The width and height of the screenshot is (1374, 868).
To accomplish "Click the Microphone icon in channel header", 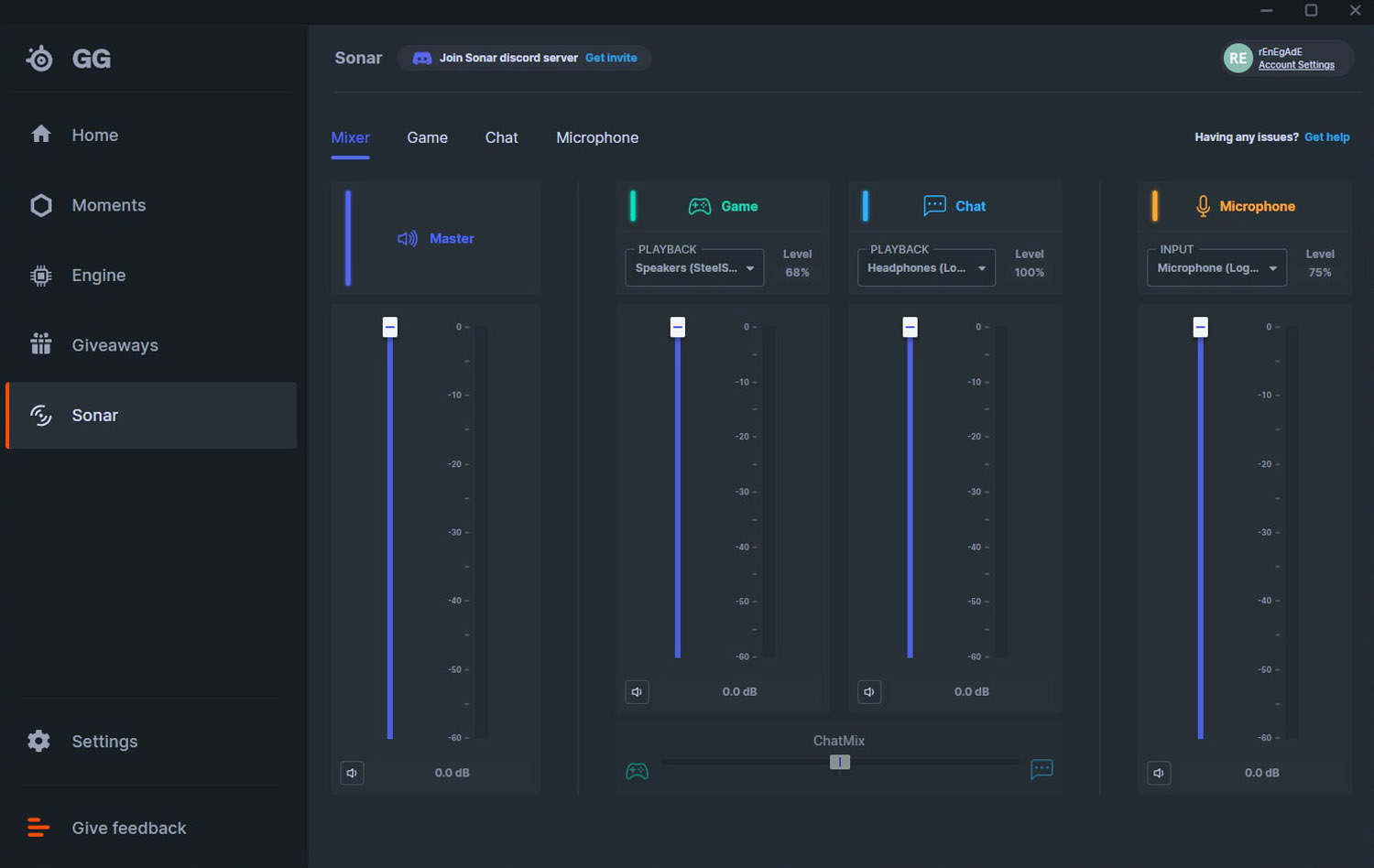I will pos(1203,206).
